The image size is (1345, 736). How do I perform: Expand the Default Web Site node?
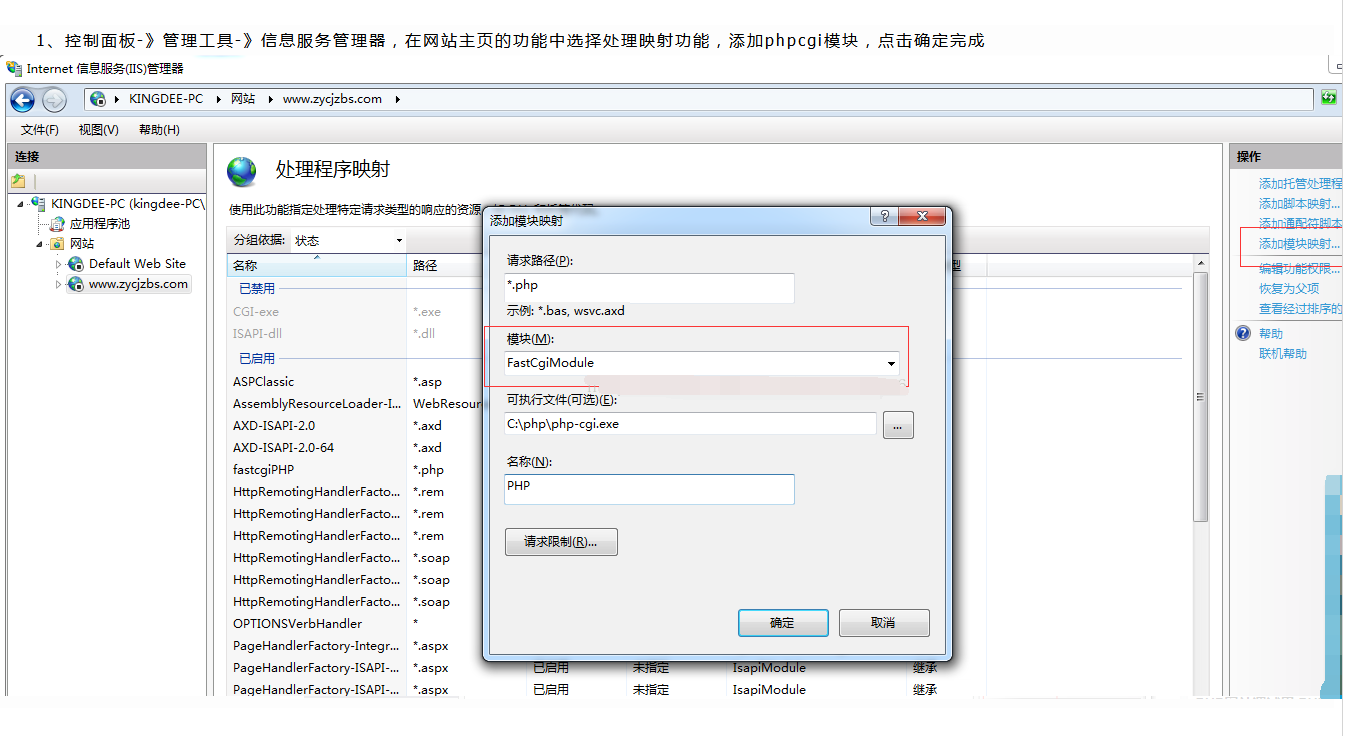tap(59, 264)
